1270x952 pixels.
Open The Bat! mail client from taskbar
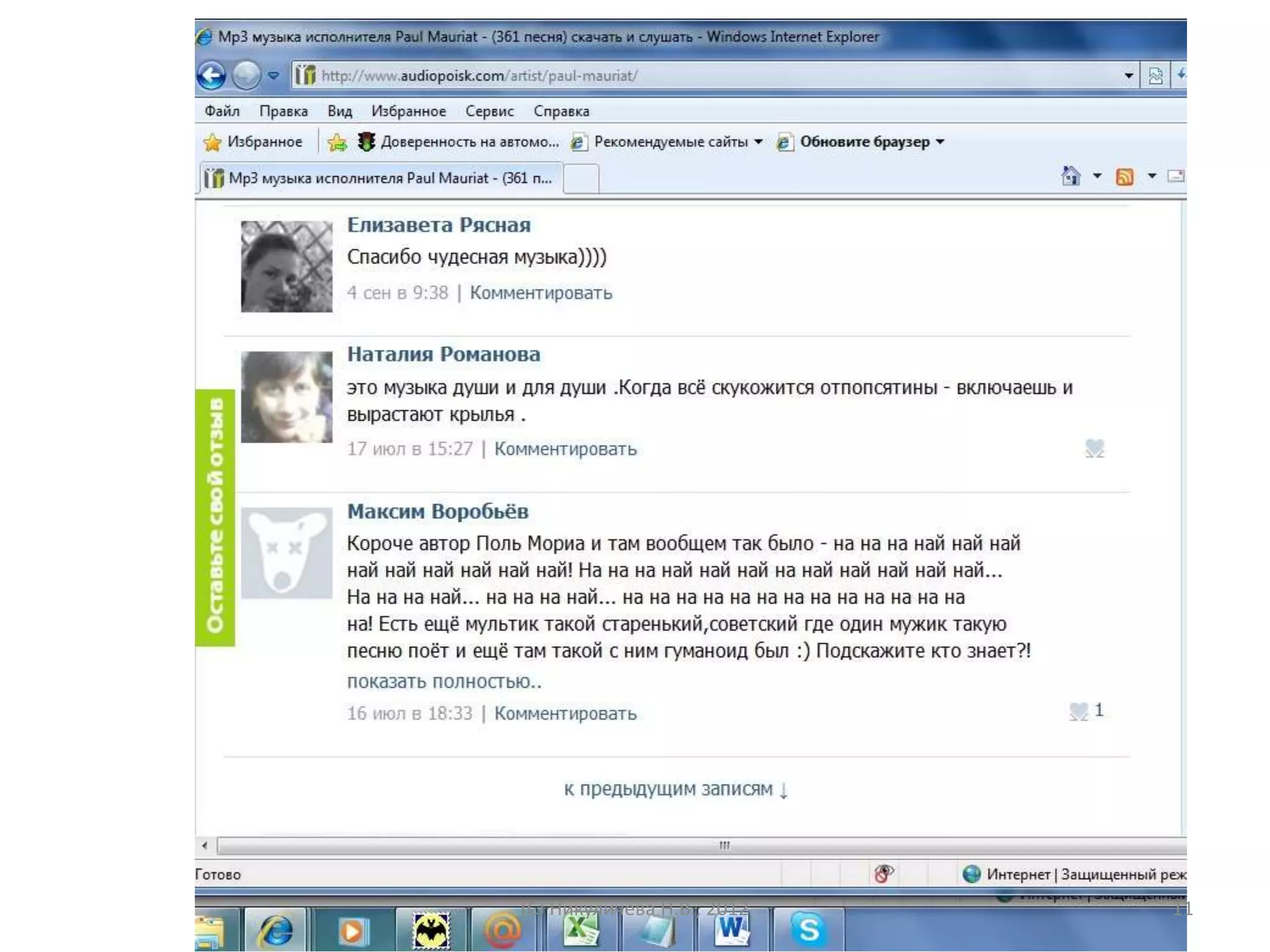coord(431,930)
